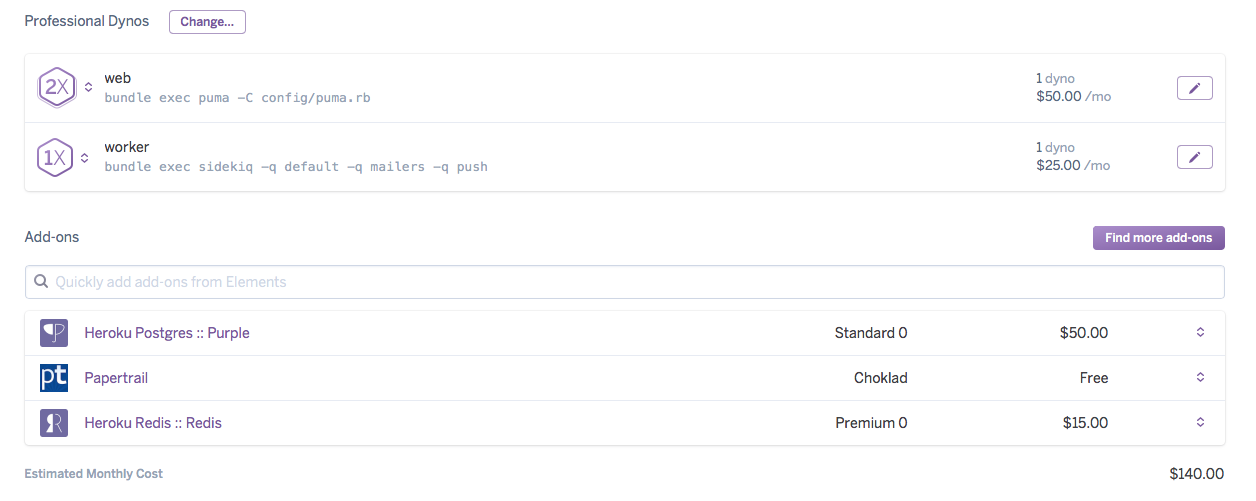Open dyno size selector arrows for web
Screen dimensions: 1256x501
88,88
